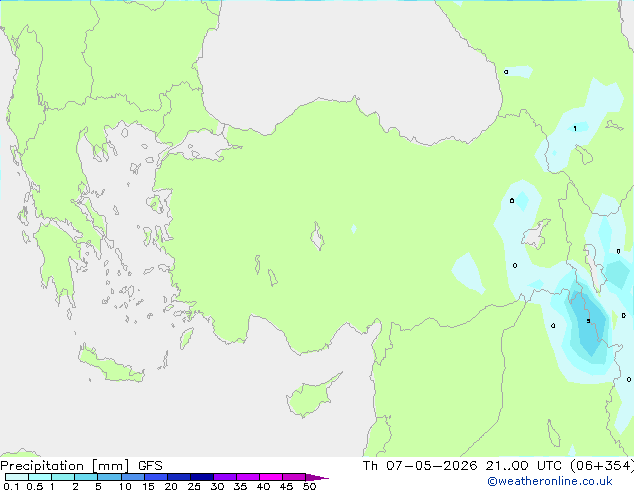The width and height of the screenshot is (634, 490).
Task: Click the '1' precipitation value near the Caucasus
Action: point(575,129)
